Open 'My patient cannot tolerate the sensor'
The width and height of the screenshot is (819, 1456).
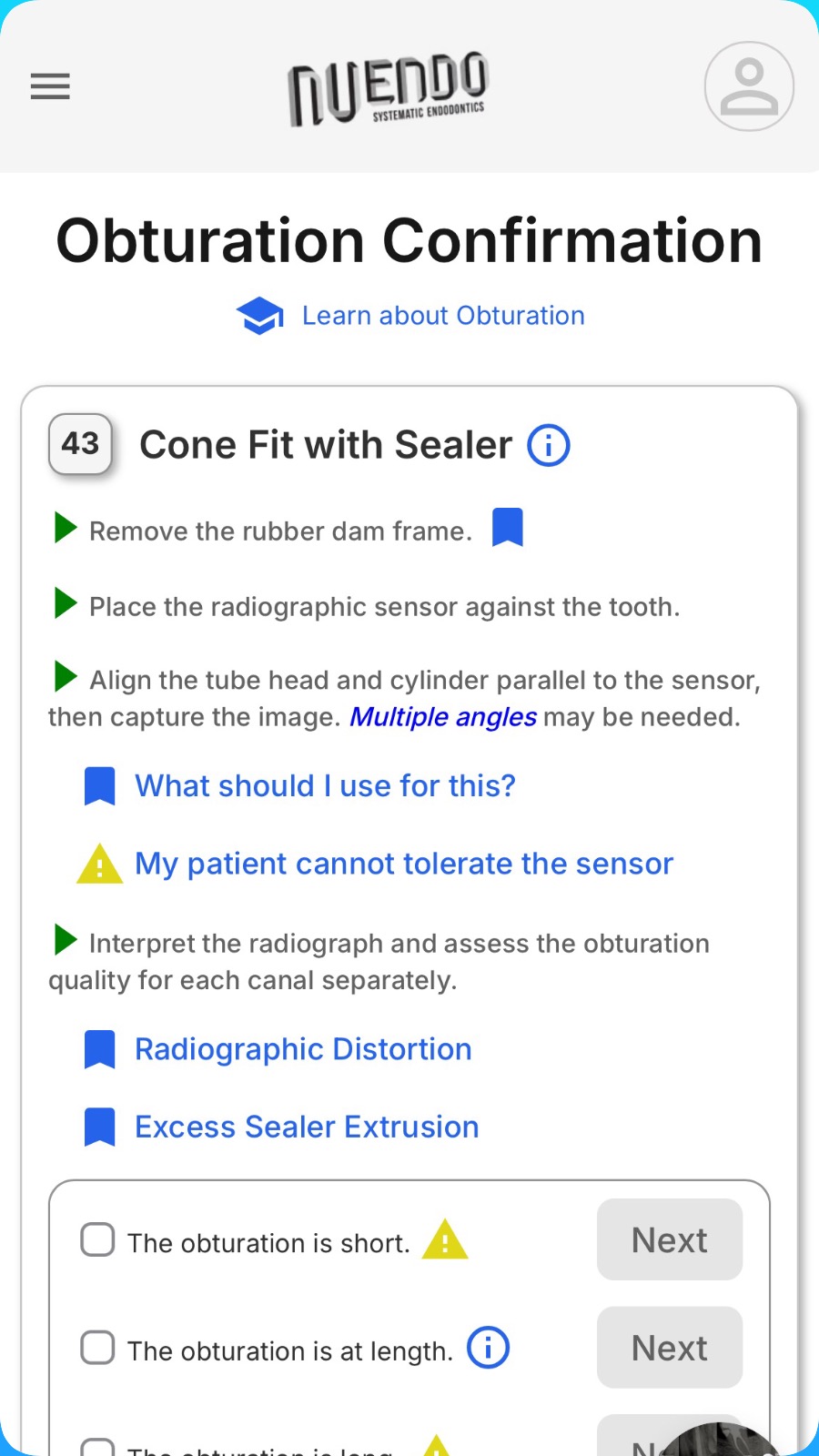pos(404,864)
